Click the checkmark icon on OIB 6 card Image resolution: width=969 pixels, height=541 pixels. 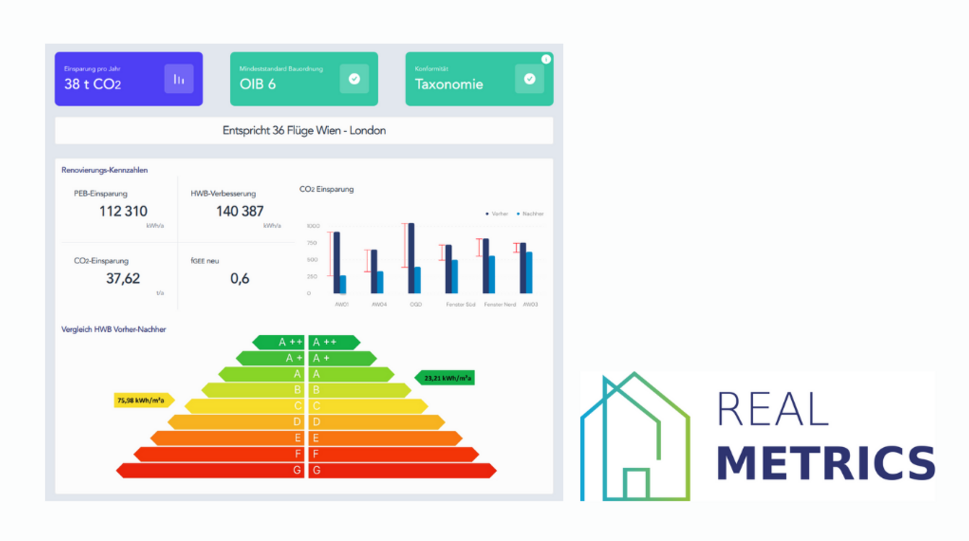tap(354, 79)
